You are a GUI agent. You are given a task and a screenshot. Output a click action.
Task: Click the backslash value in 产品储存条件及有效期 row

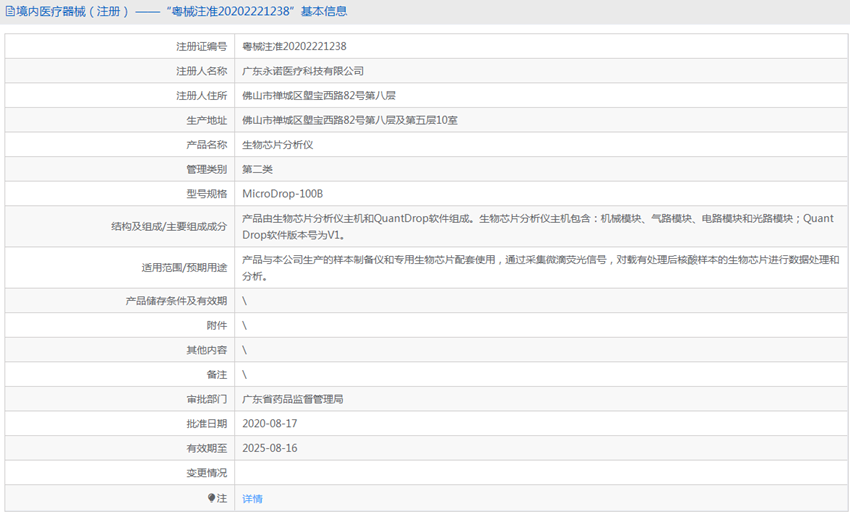click(244, 301)
